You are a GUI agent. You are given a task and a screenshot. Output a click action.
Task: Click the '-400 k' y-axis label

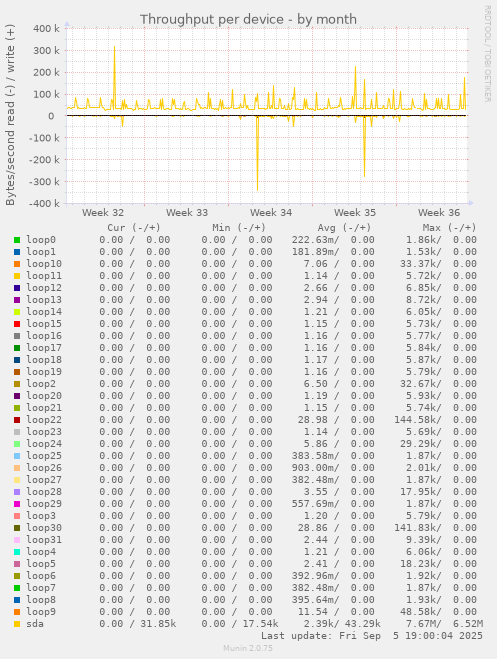[x=44, y=203]
